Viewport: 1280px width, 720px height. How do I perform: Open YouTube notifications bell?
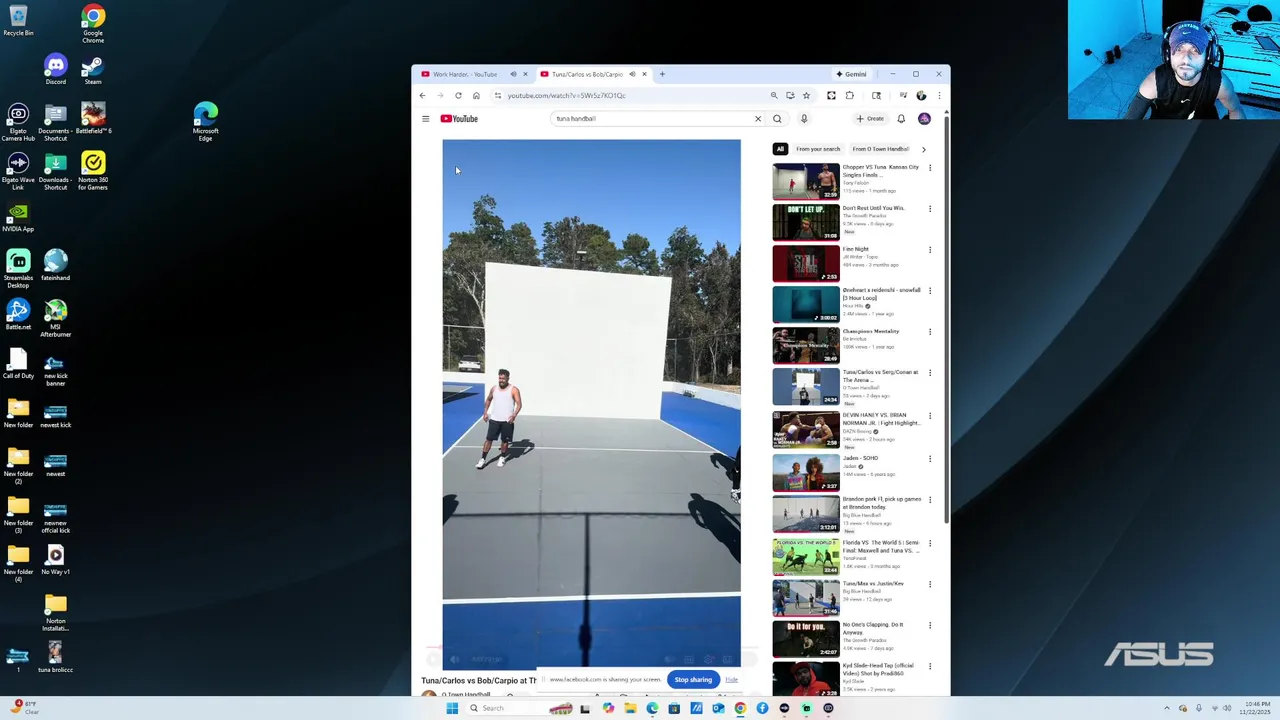(x=901, y=119)
